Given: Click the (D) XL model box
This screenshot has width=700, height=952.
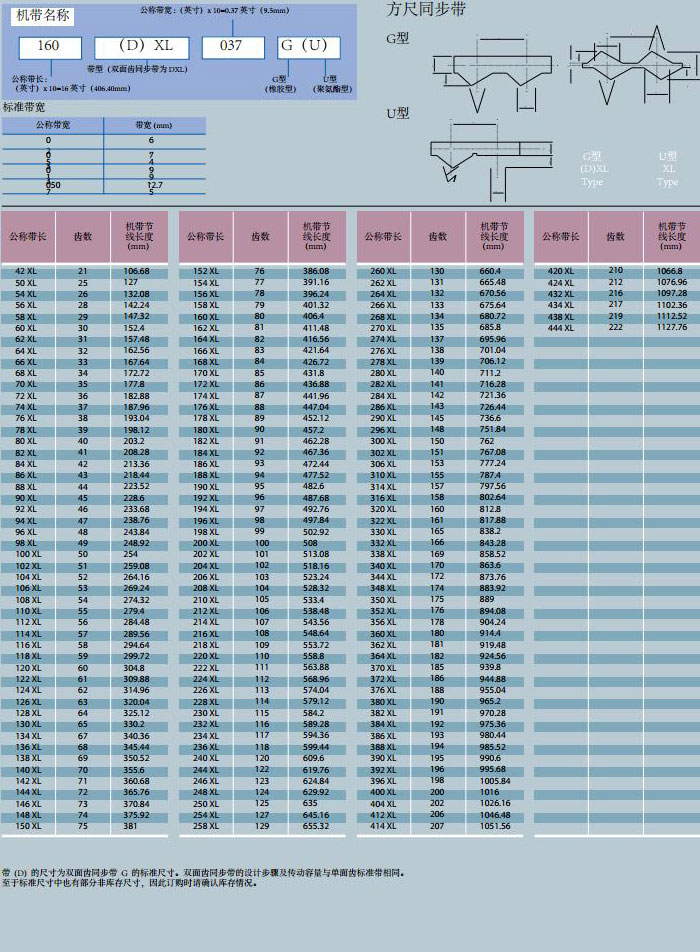Looking at the screenshot, I should 146,46.
